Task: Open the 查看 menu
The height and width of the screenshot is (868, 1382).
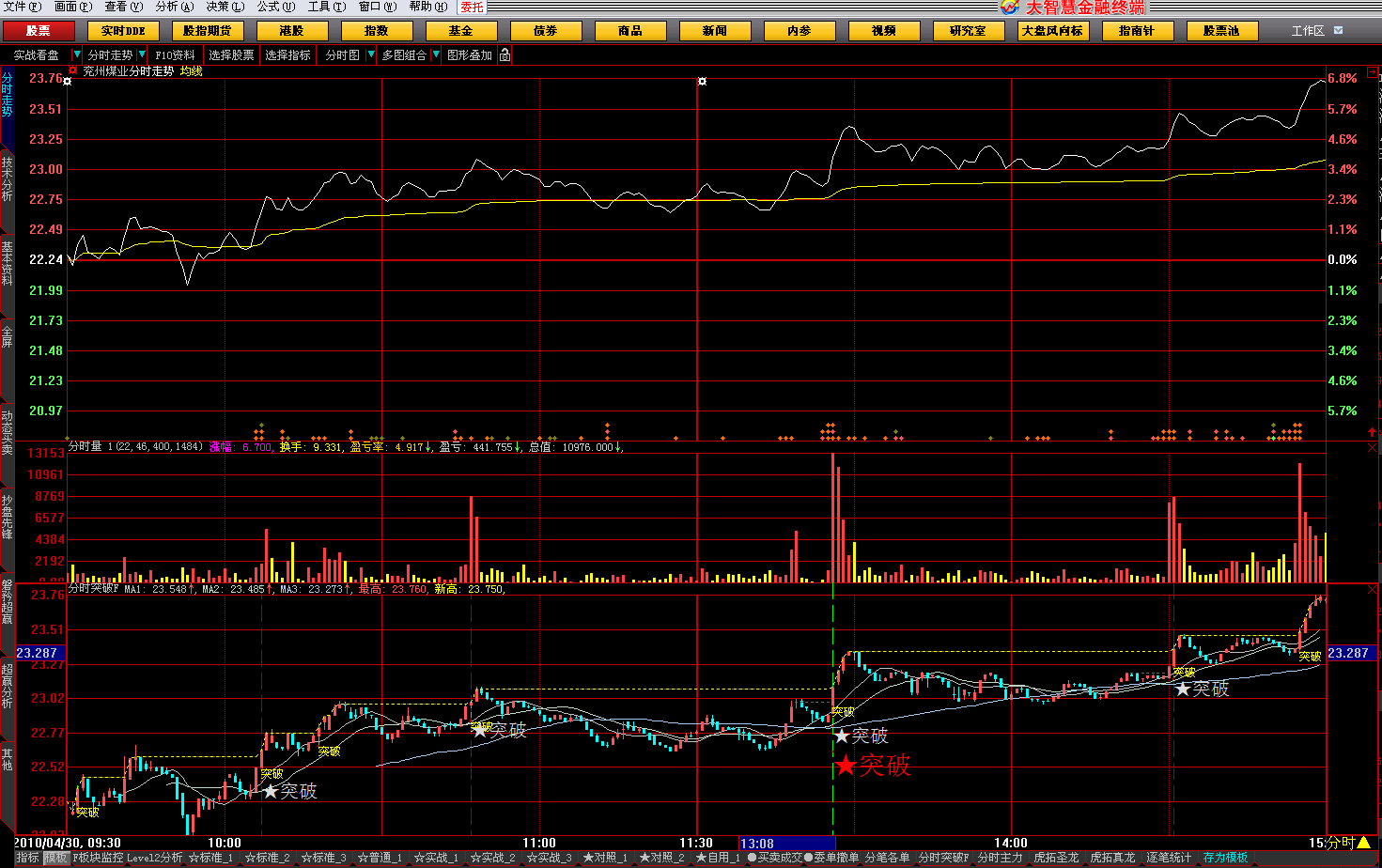Action: click(x=124, y=7)
